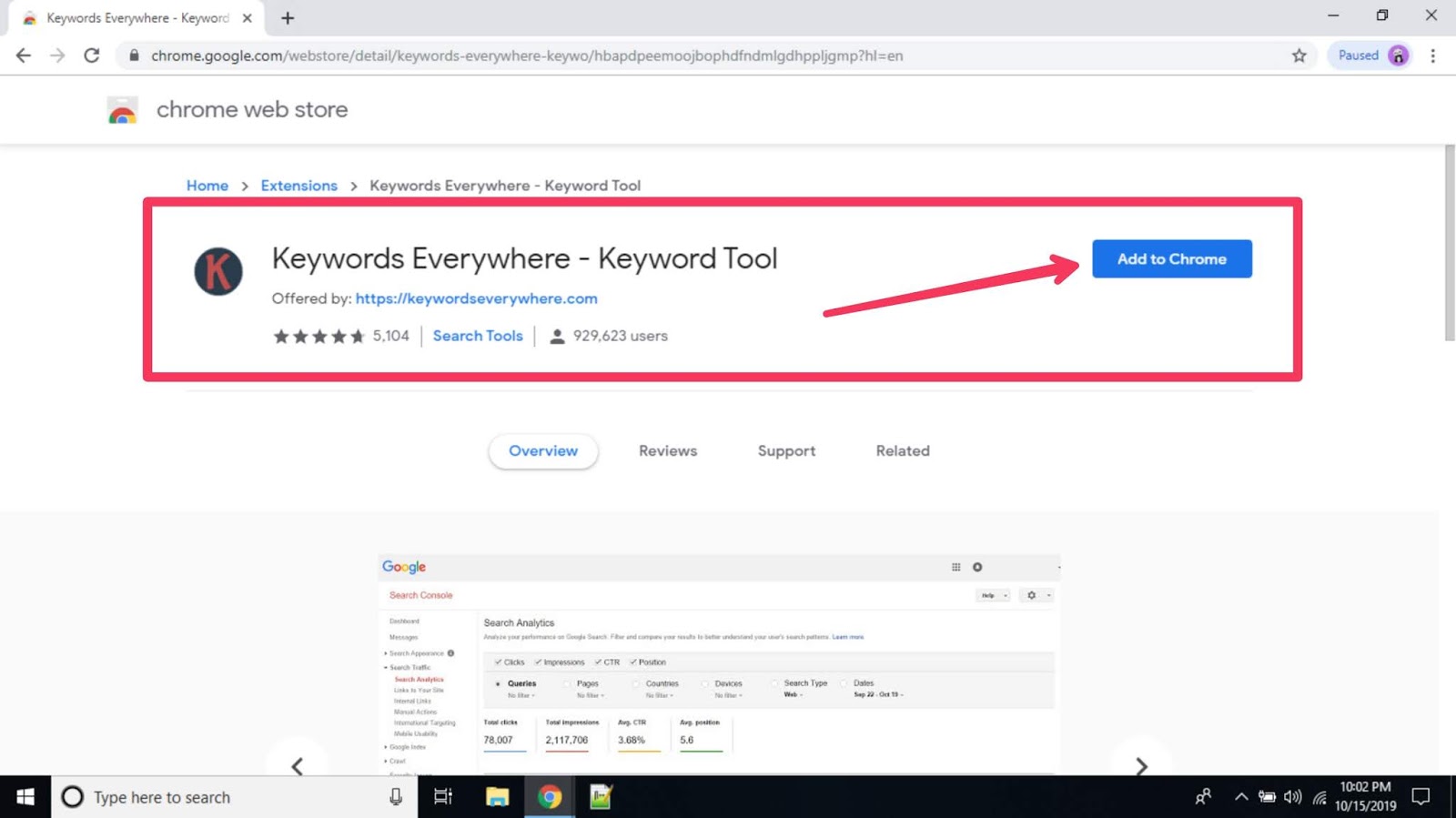This screenshot has width=1456, height=818.
Task: Select the Overview tab
Action: pyautogui.click(x=543, y=451)
